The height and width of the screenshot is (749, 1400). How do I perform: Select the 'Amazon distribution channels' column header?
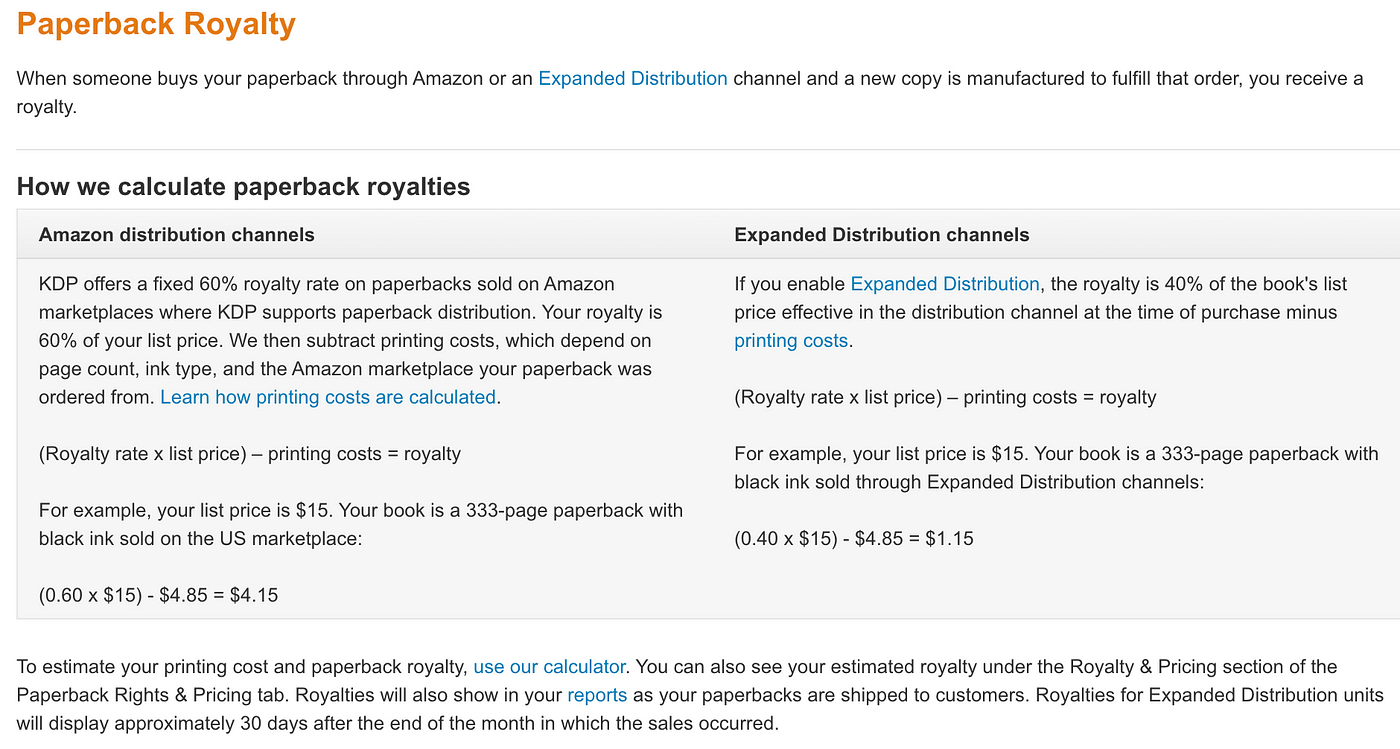176,235
